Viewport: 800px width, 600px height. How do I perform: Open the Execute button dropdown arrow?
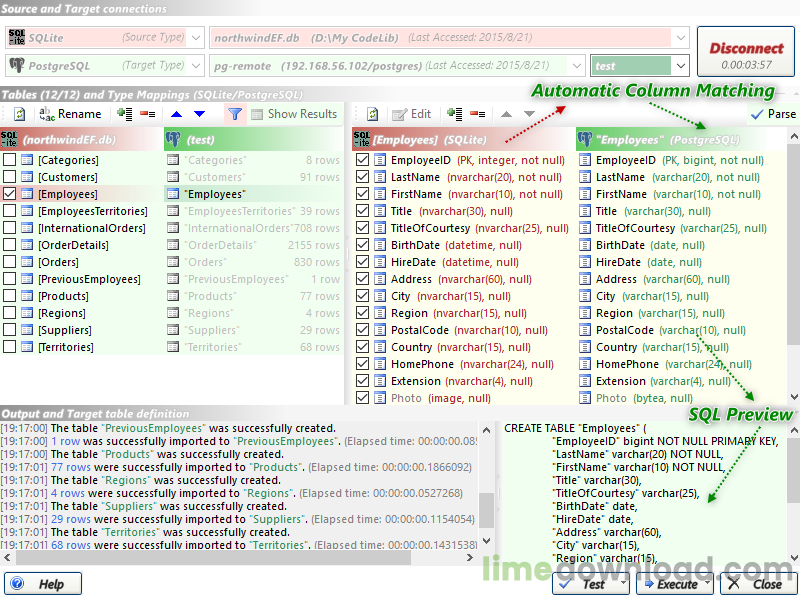point(707,583)
